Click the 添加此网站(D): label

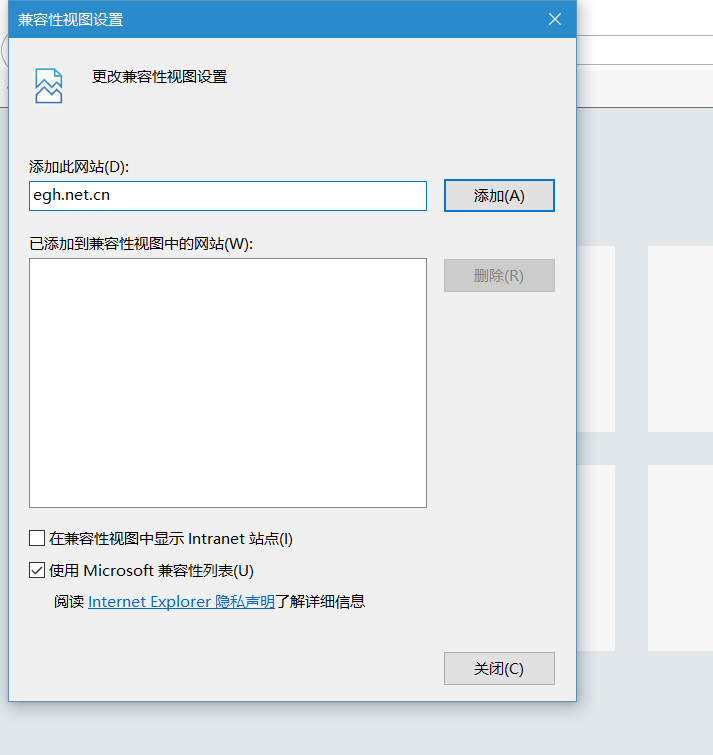(79, 167)
